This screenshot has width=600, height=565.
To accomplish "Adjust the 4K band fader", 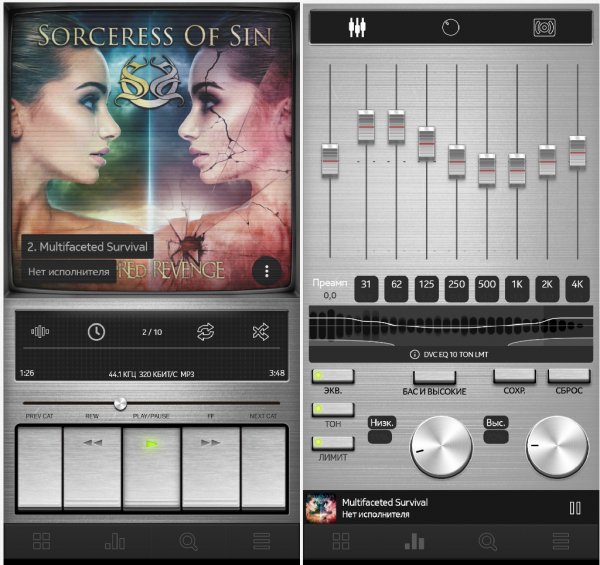I will click(x=577, y=151).
